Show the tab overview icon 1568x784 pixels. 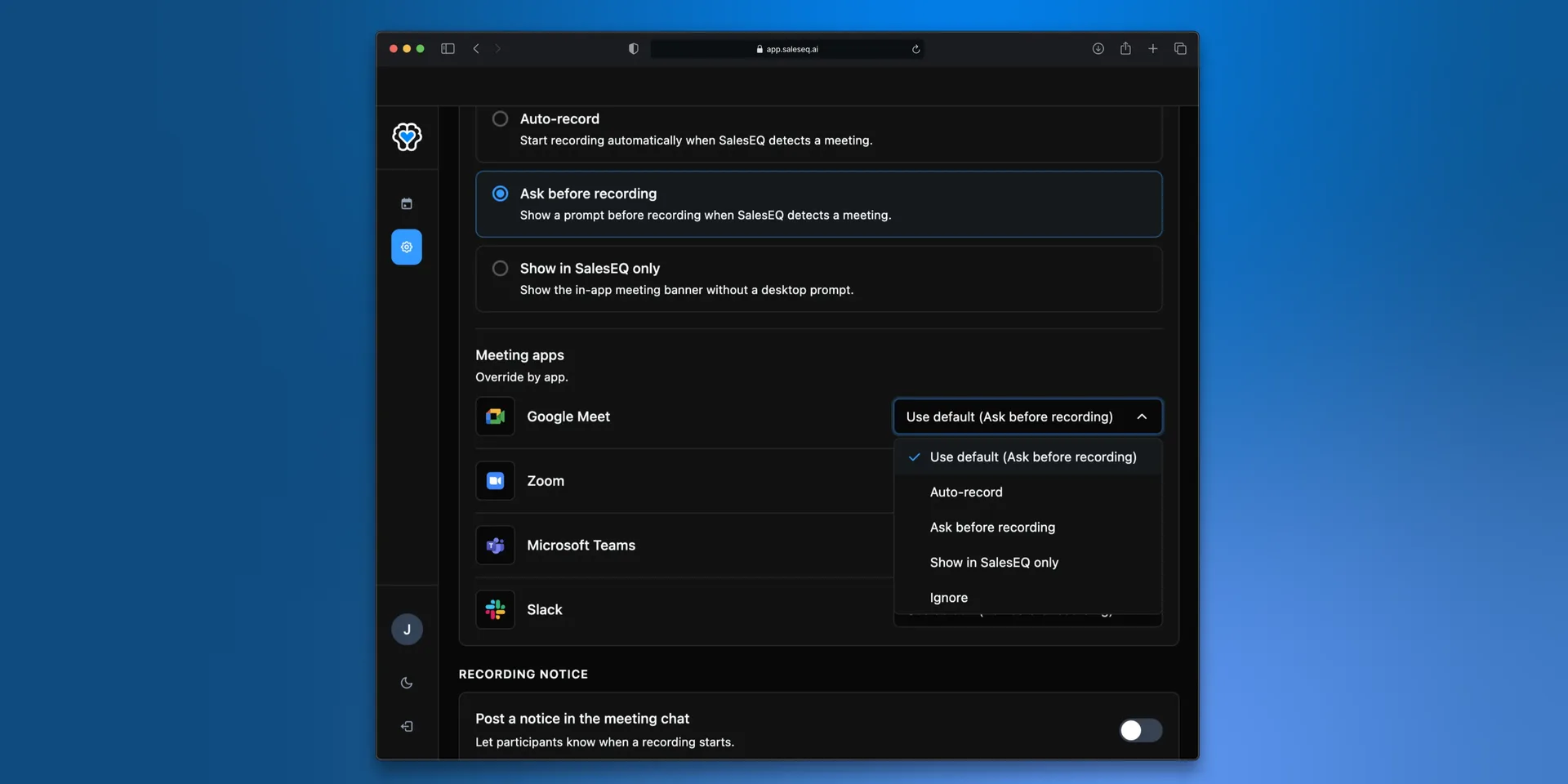[1180, 49]
